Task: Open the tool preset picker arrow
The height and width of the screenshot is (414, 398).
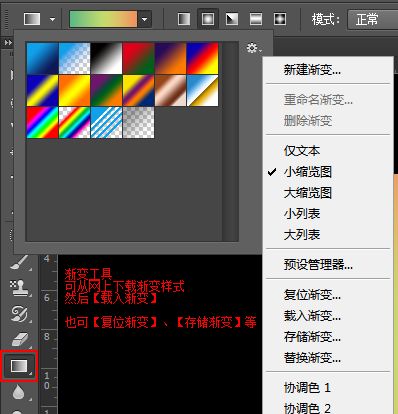Action: [x=52, y=19]
